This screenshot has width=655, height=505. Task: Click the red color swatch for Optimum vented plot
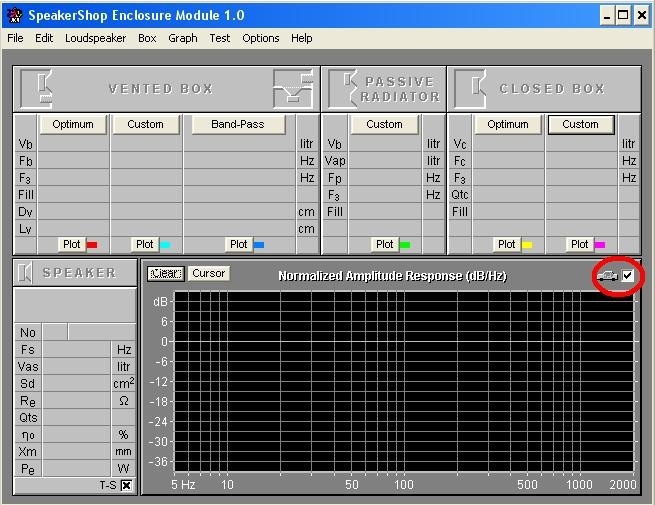point(92,245)
